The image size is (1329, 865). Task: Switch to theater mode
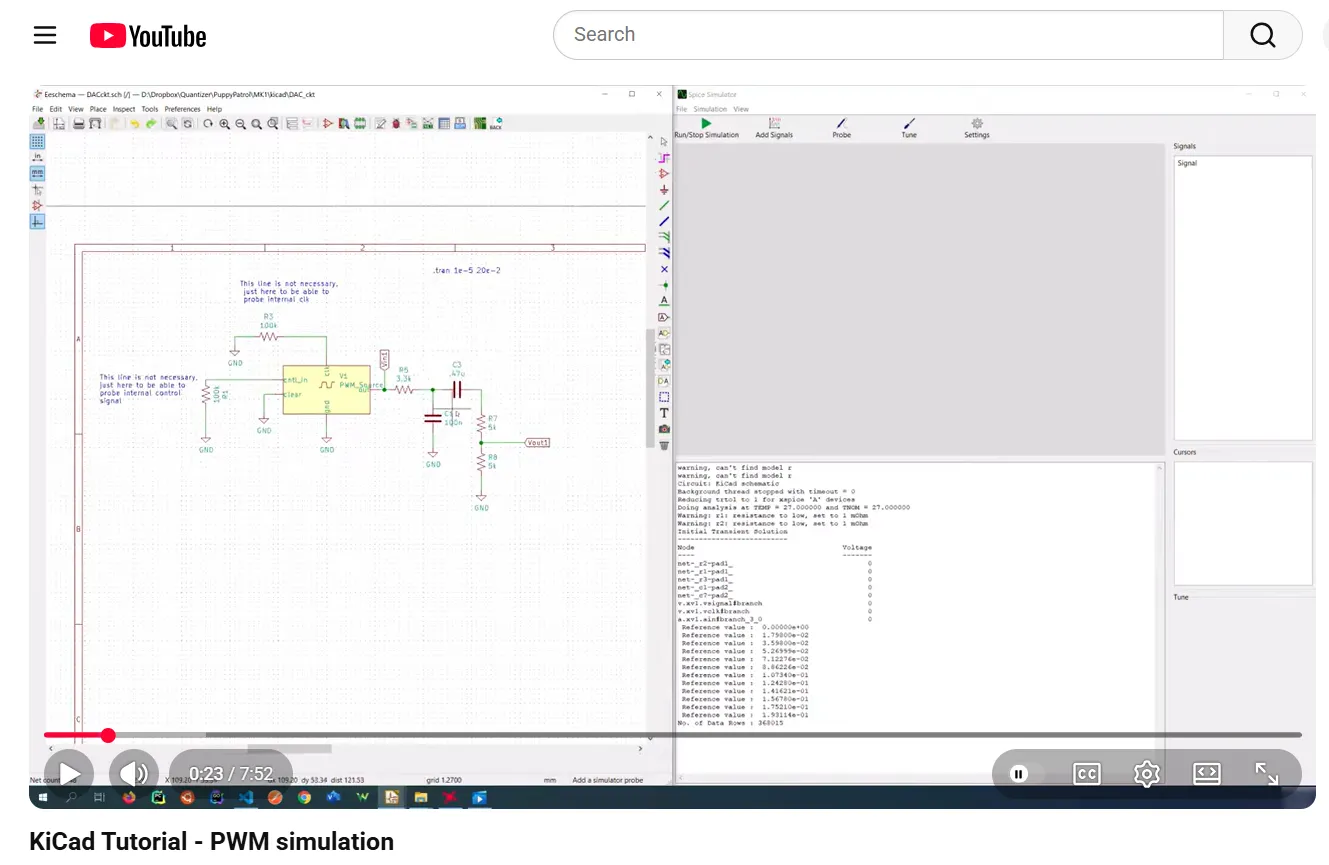coord(1207,774)
